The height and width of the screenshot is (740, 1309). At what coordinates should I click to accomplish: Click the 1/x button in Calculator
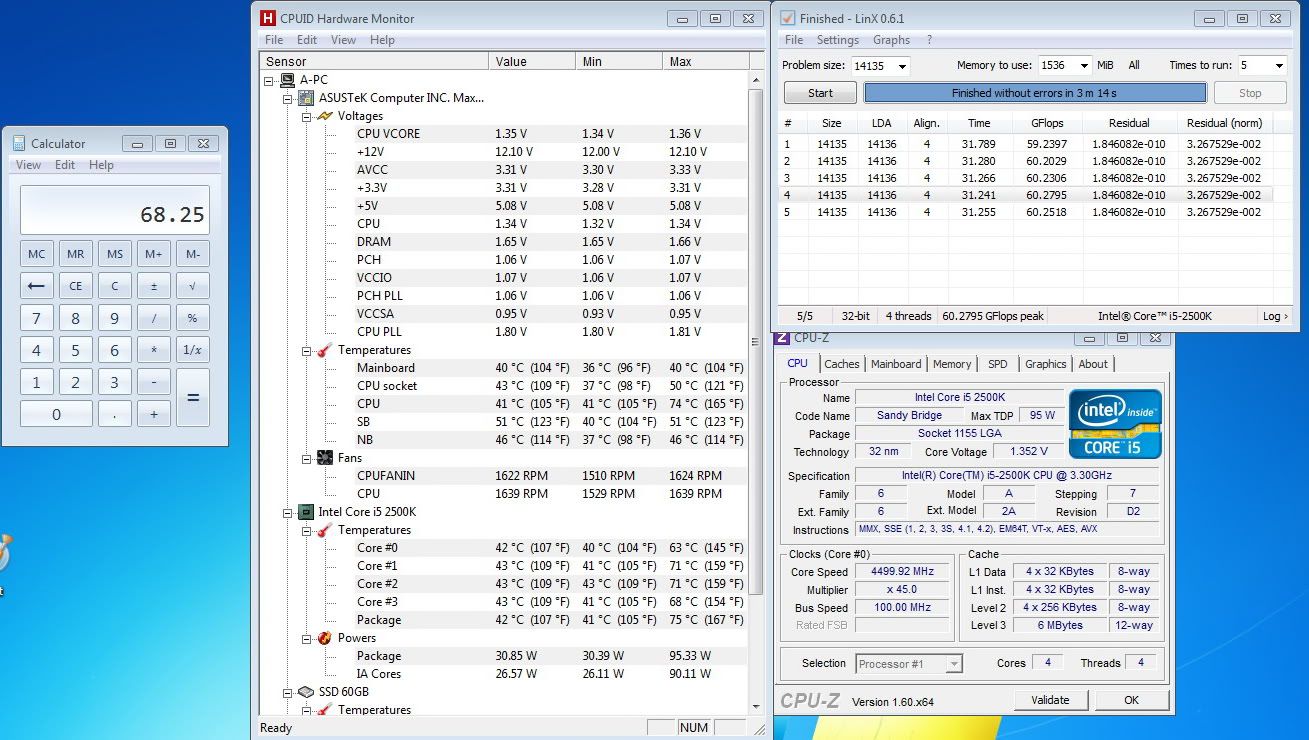pos(192,350)
